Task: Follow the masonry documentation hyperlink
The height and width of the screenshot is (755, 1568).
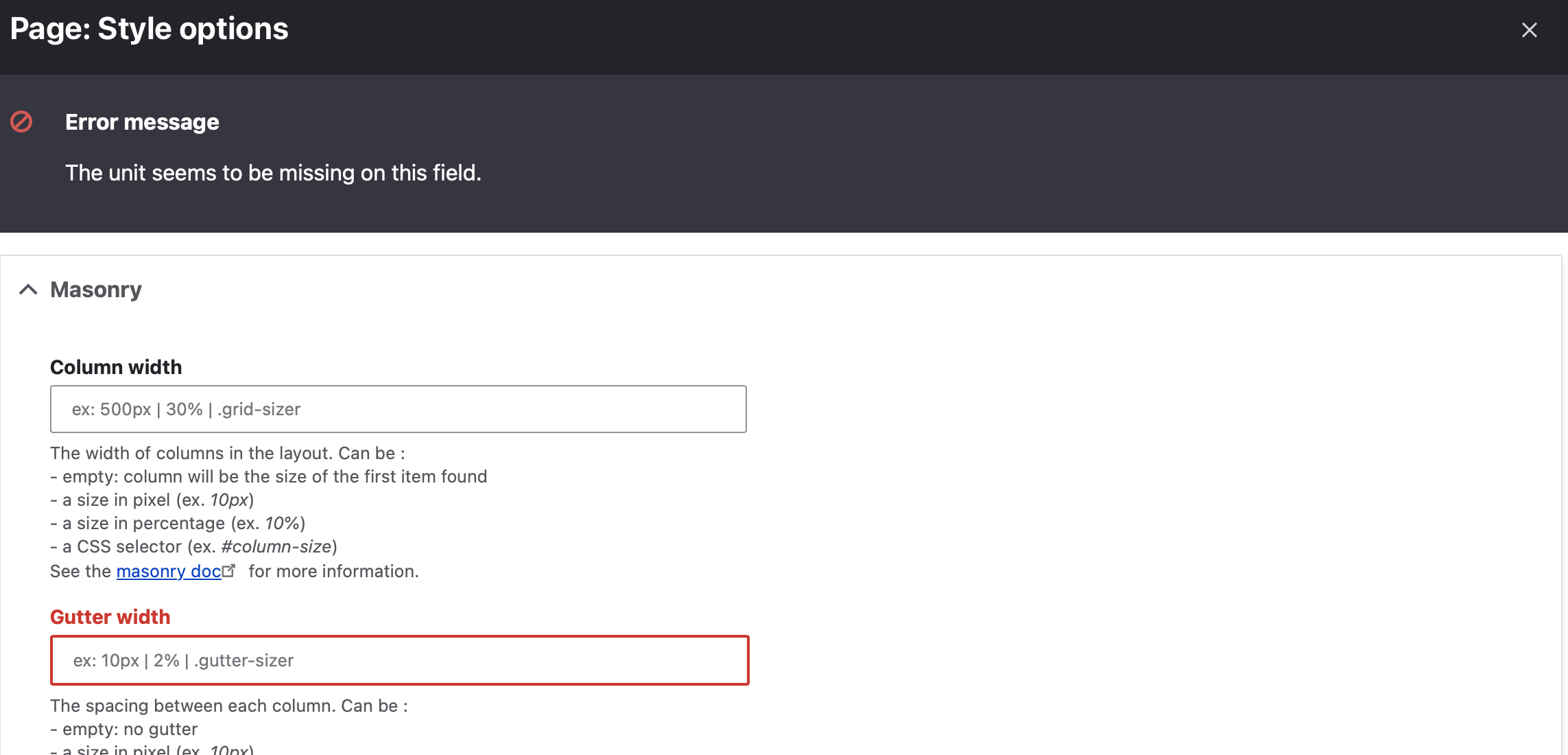Action: [x=168, y=570]
